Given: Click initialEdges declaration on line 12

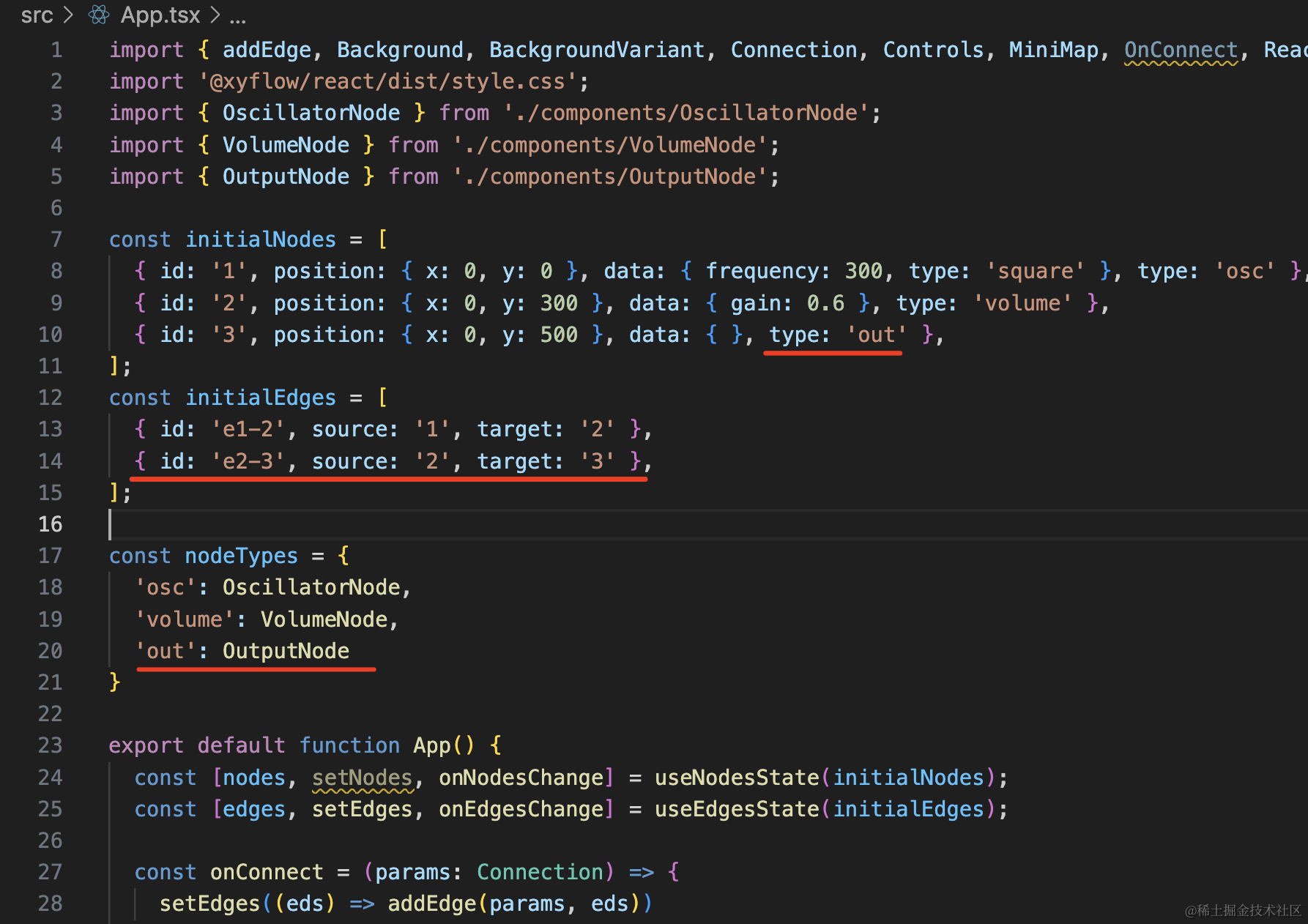Looking at the screenshot, I should [x=261, y=398].
